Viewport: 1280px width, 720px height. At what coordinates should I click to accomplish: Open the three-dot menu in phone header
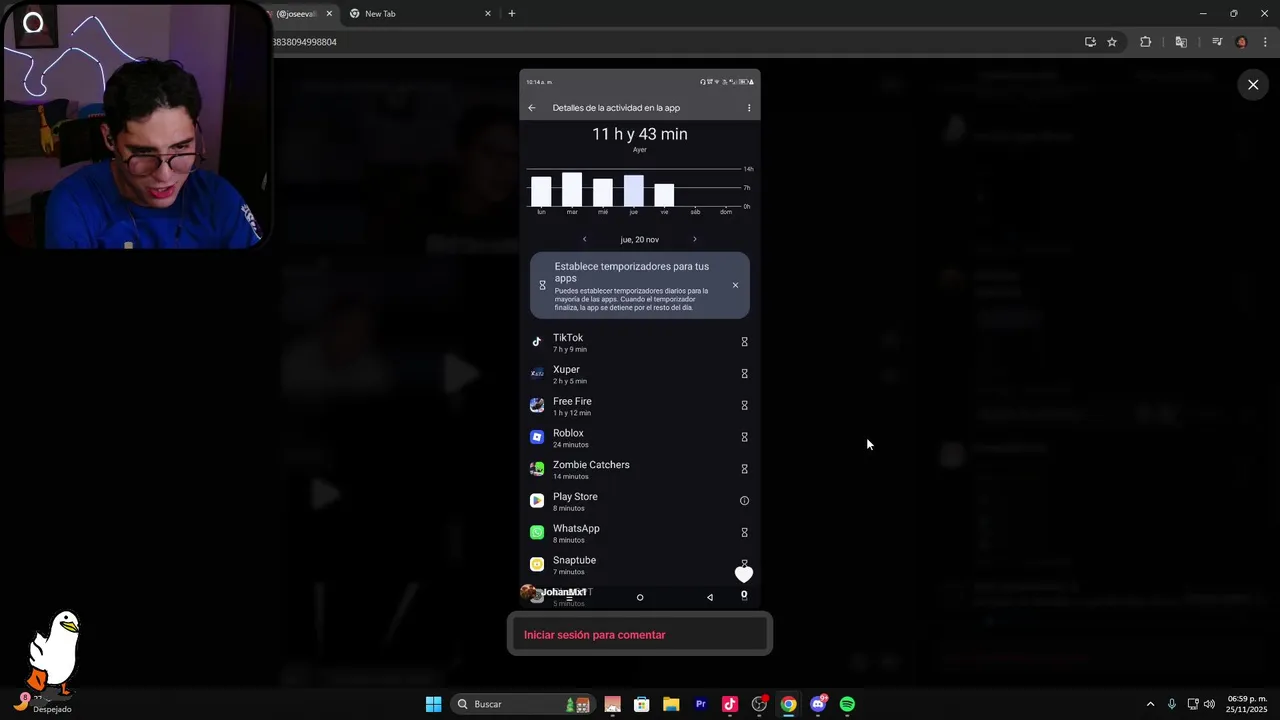click(x=749, y=108)
